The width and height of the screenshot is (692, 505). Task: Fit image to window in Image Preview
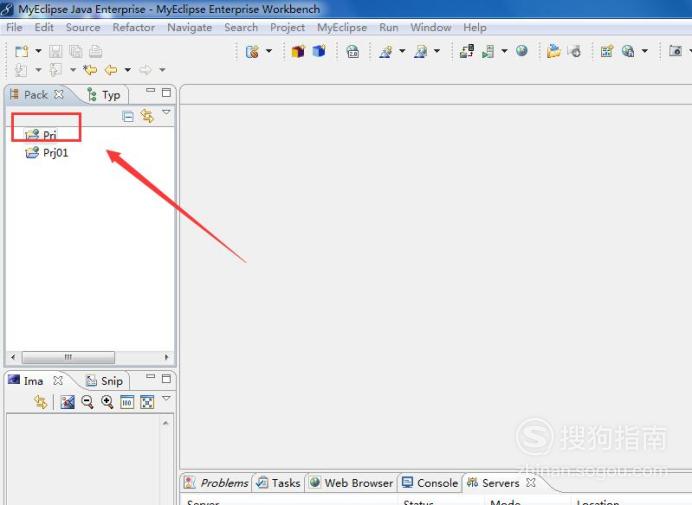[147, 402]
